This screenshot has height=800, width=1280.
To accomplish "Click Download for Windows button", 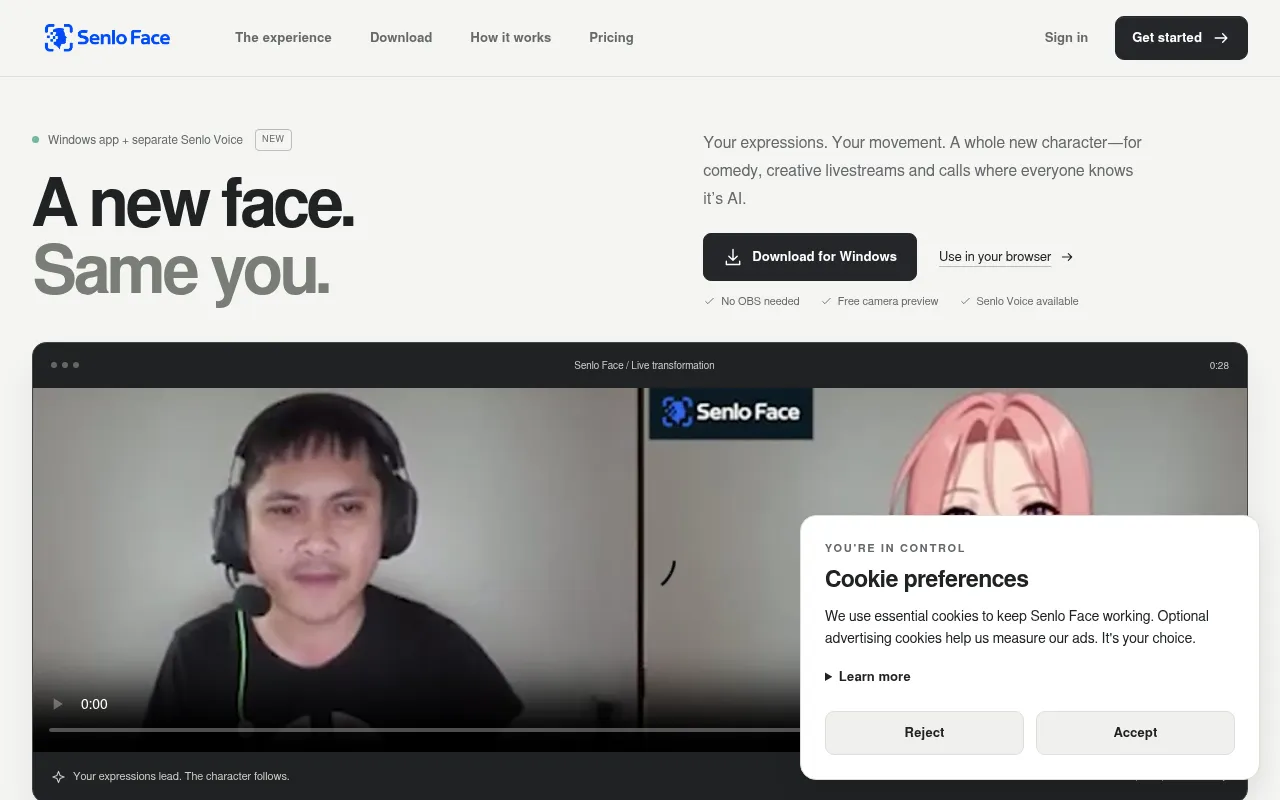I will pos(810,257).
